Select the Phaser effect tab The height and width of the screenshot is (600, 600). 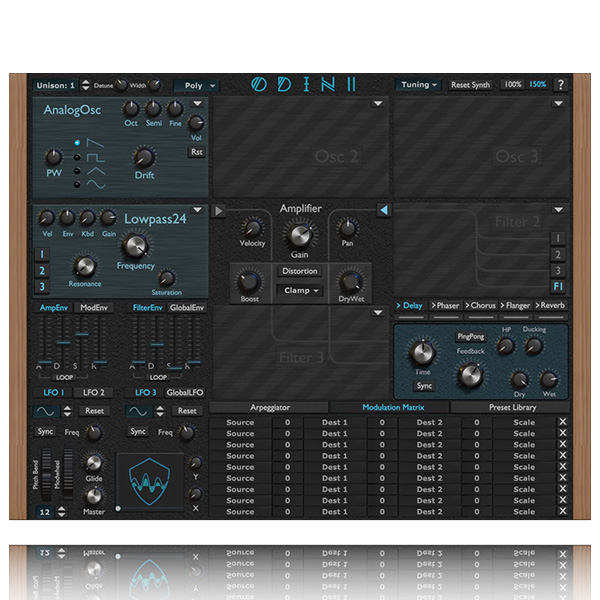[x=445, y=305]
